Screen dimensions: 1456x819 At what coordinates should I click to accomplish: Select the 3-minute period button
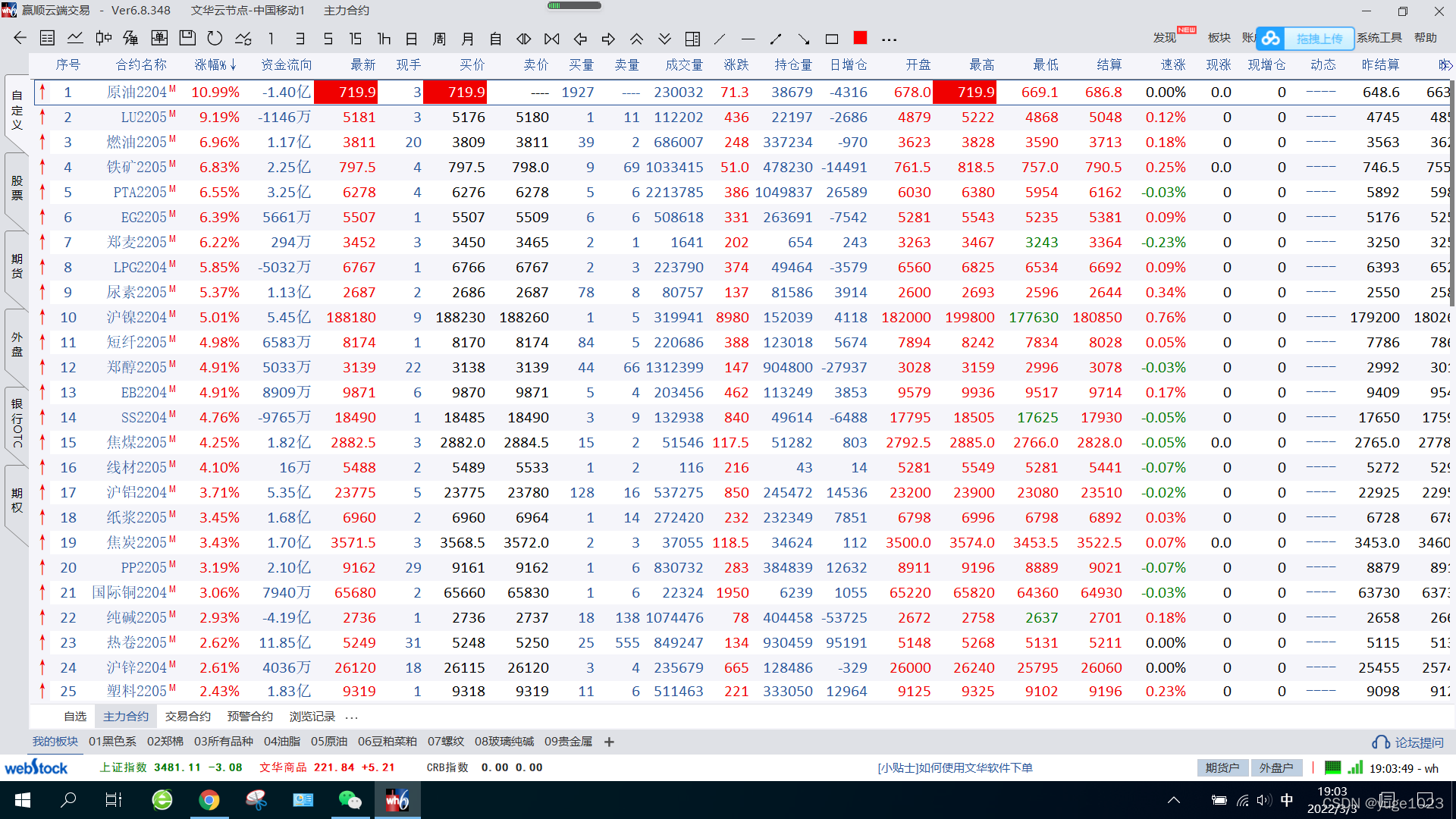click(300, 38)
